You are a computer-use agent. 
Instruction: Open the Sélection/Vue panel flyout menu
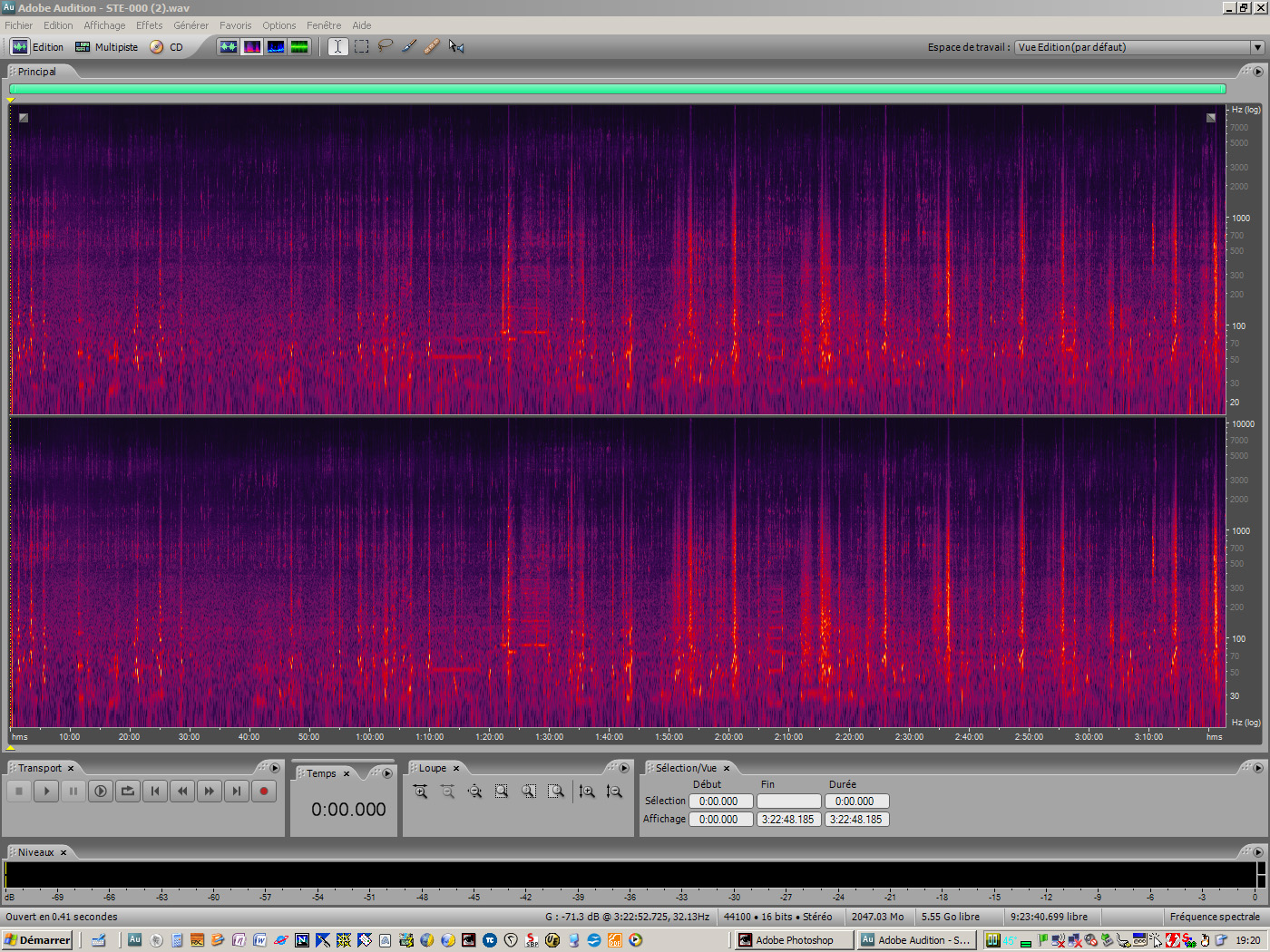tap(1256, 768)
